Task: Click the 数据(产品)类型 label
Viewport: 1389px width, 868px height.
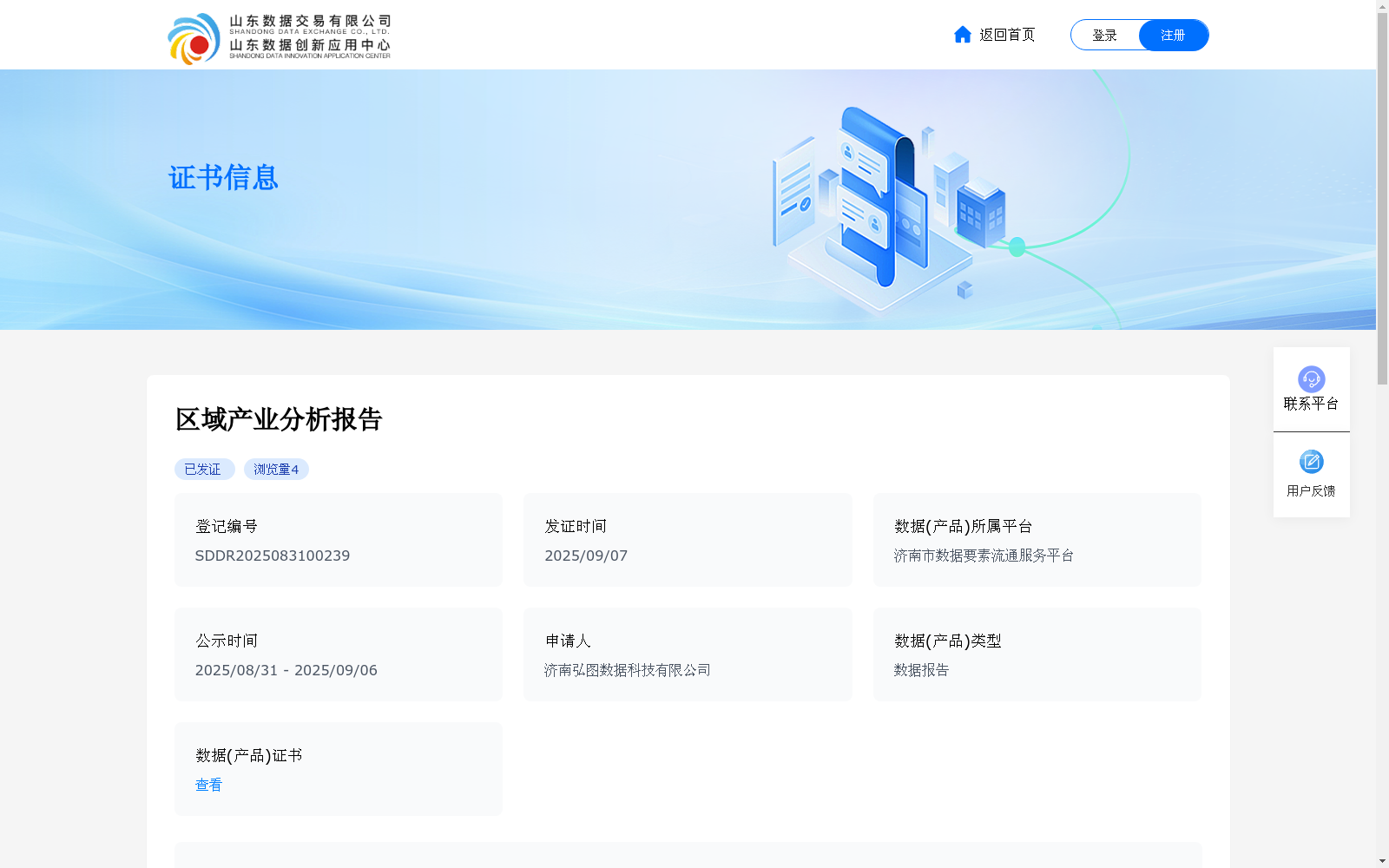Action: pos(948,641)
